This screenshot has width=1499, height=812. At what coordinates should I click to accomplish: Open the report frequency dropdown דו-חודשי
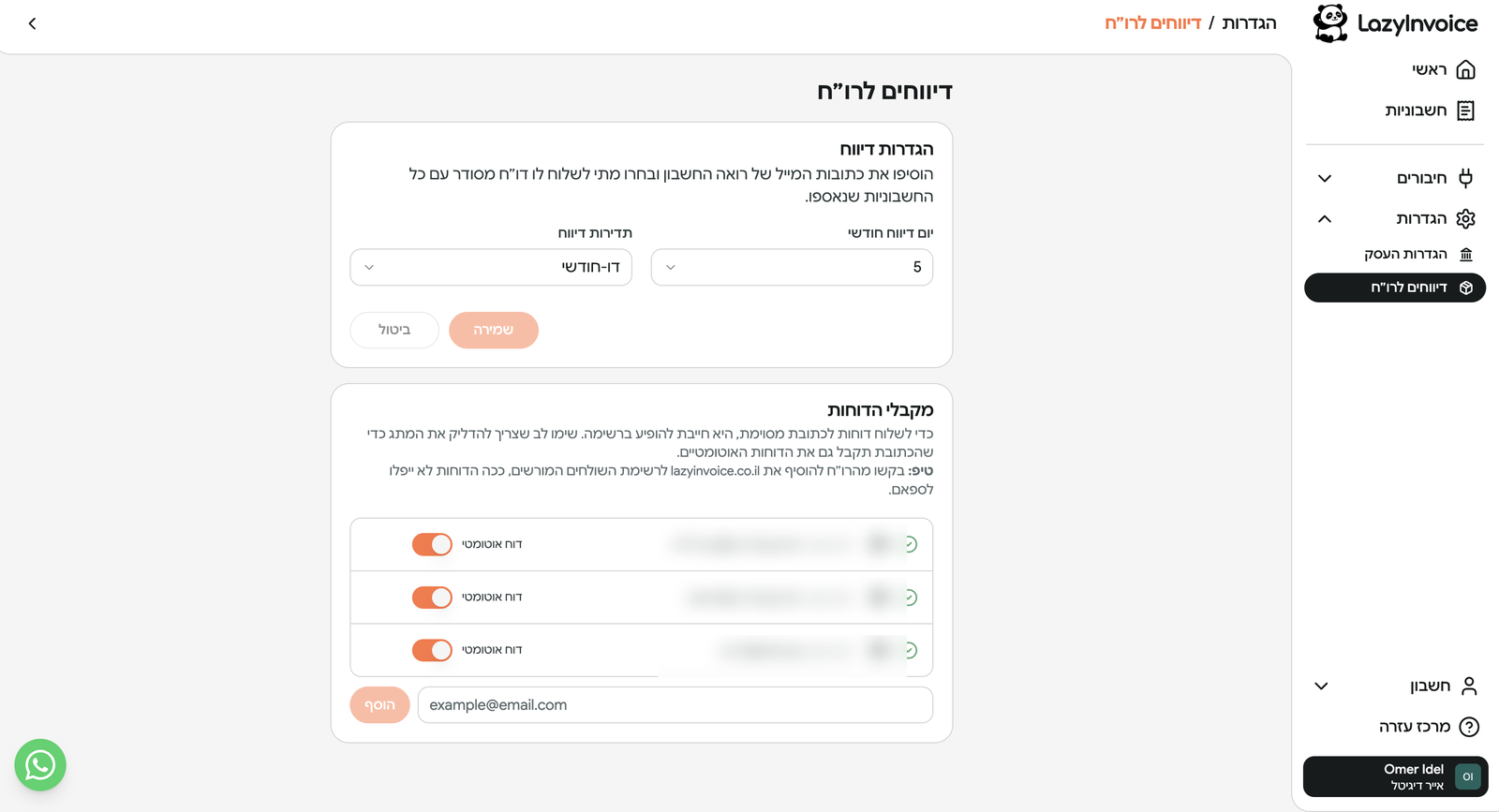pos(491,267)
